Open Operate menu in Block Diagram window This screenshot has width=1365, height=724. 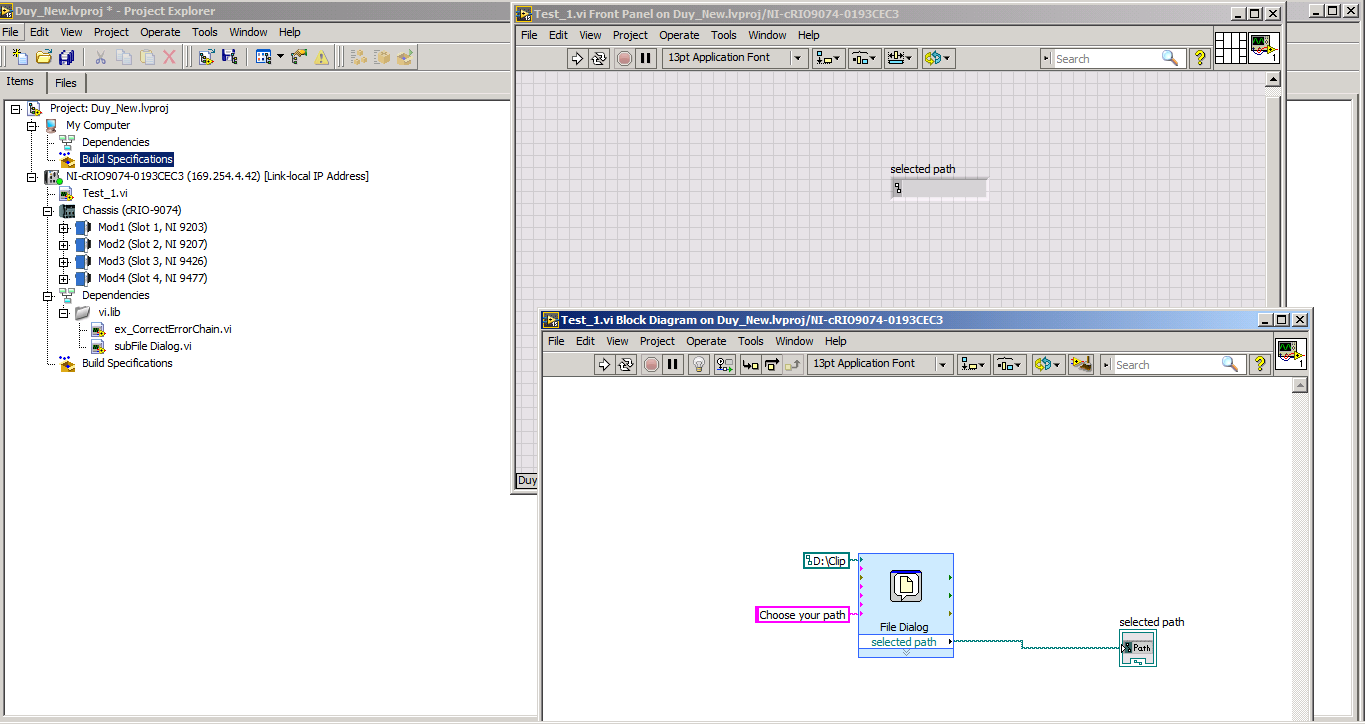pyautogui.click(x=705, y=341)
